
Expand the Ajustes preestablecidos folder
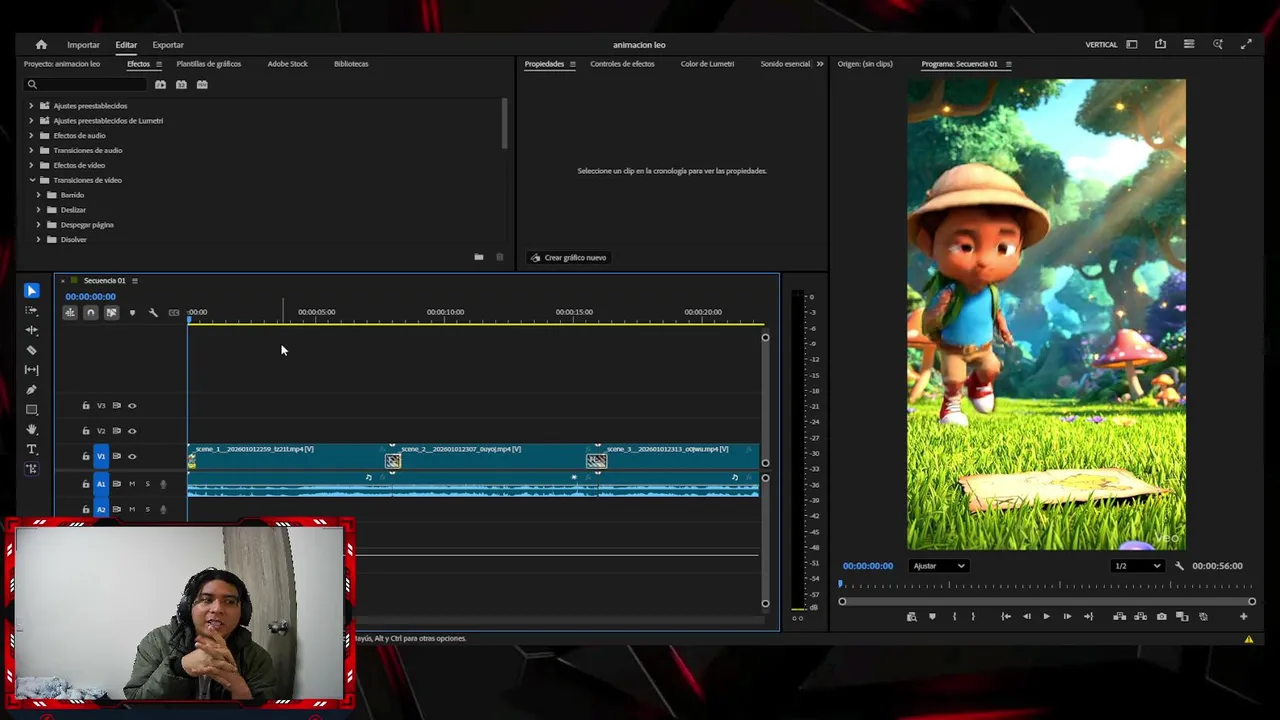pos(31,106)
